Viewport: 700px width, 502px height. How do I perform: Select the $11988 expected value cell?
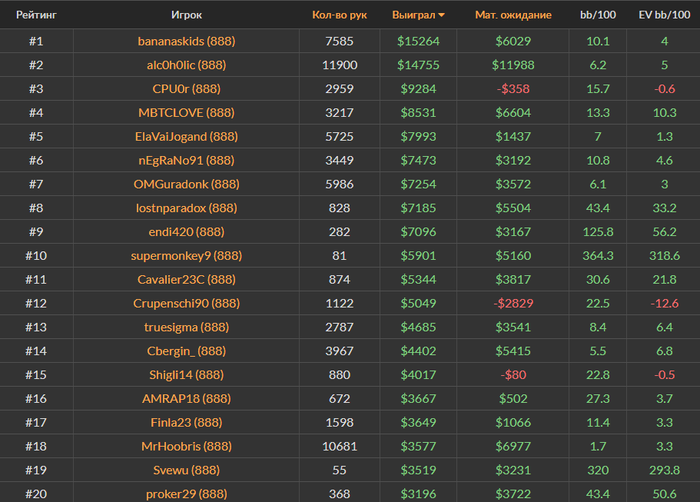tap(513, 65)
